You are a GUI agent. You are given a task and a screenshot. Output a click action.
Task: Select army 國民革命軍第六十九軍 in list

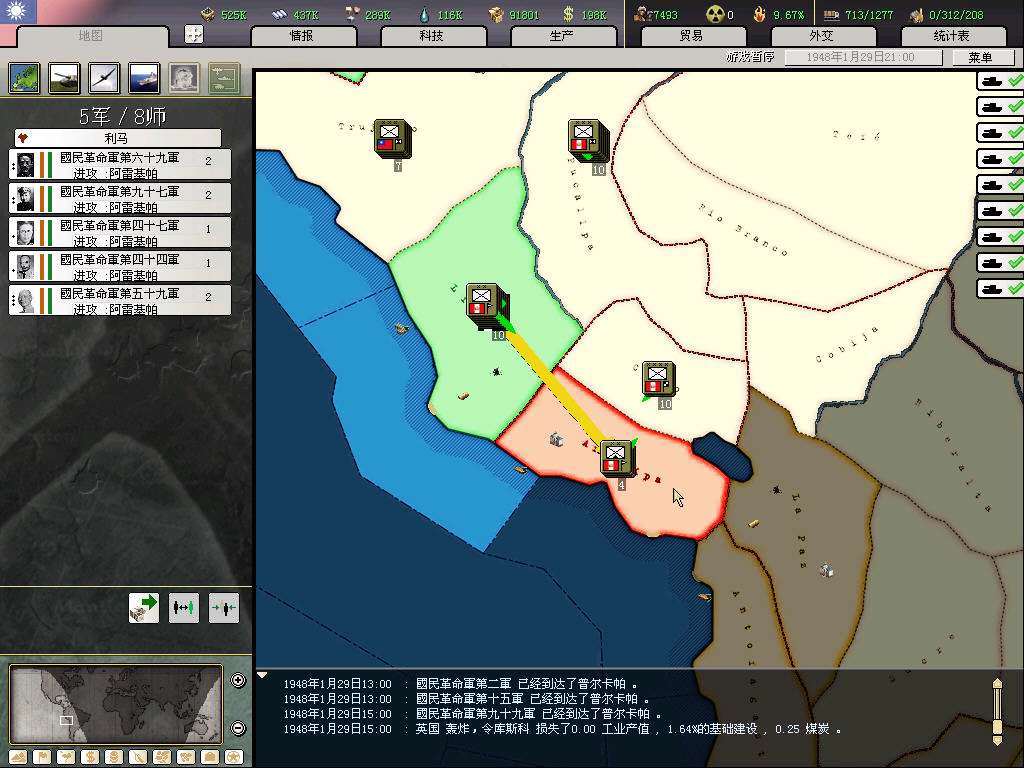(x=120, y=165)
